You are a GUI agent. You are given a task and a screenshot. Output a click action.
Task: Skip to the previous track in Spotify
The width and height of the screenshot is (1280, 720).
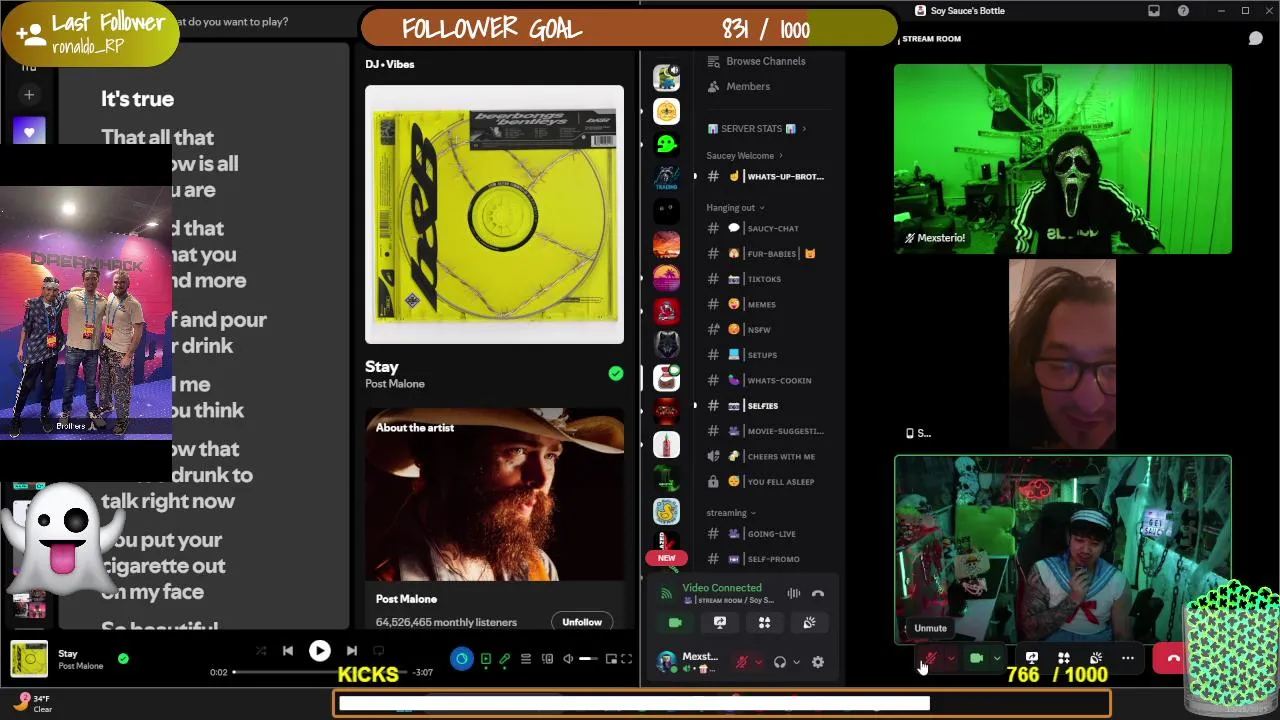(x=288, y=651)
